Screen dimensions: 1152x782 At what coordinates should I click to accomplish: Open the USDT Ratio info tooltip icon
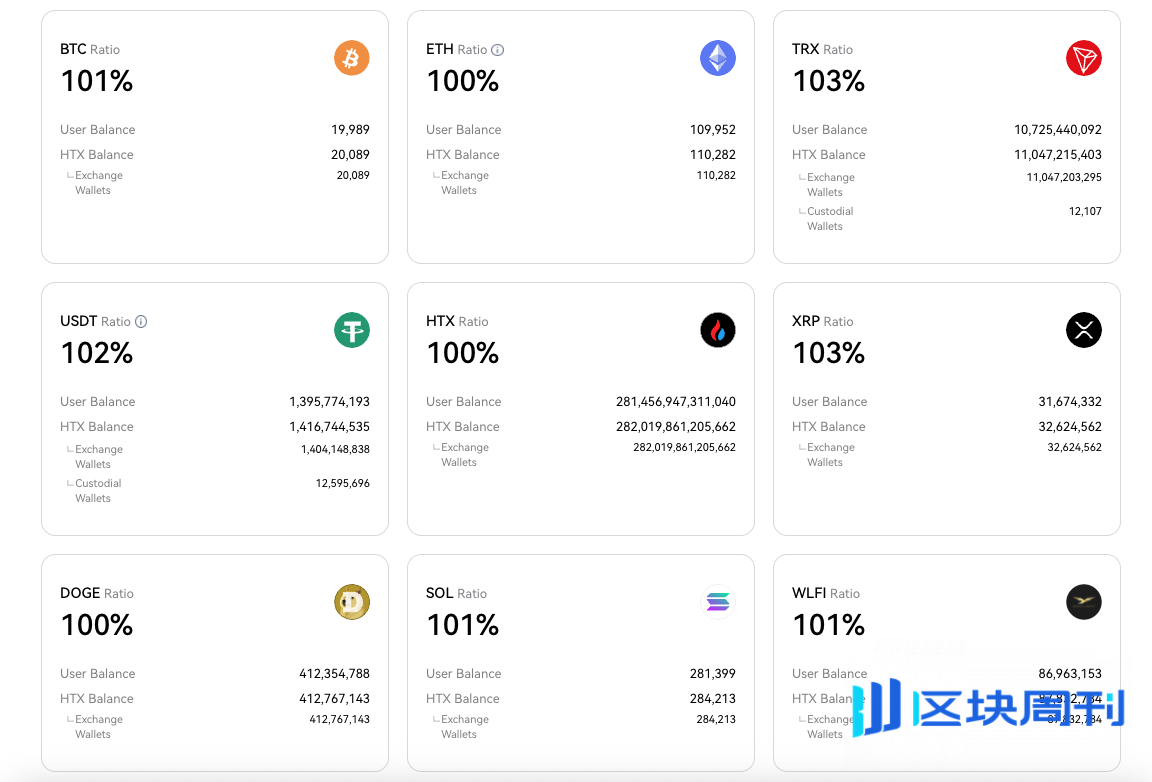141,322
